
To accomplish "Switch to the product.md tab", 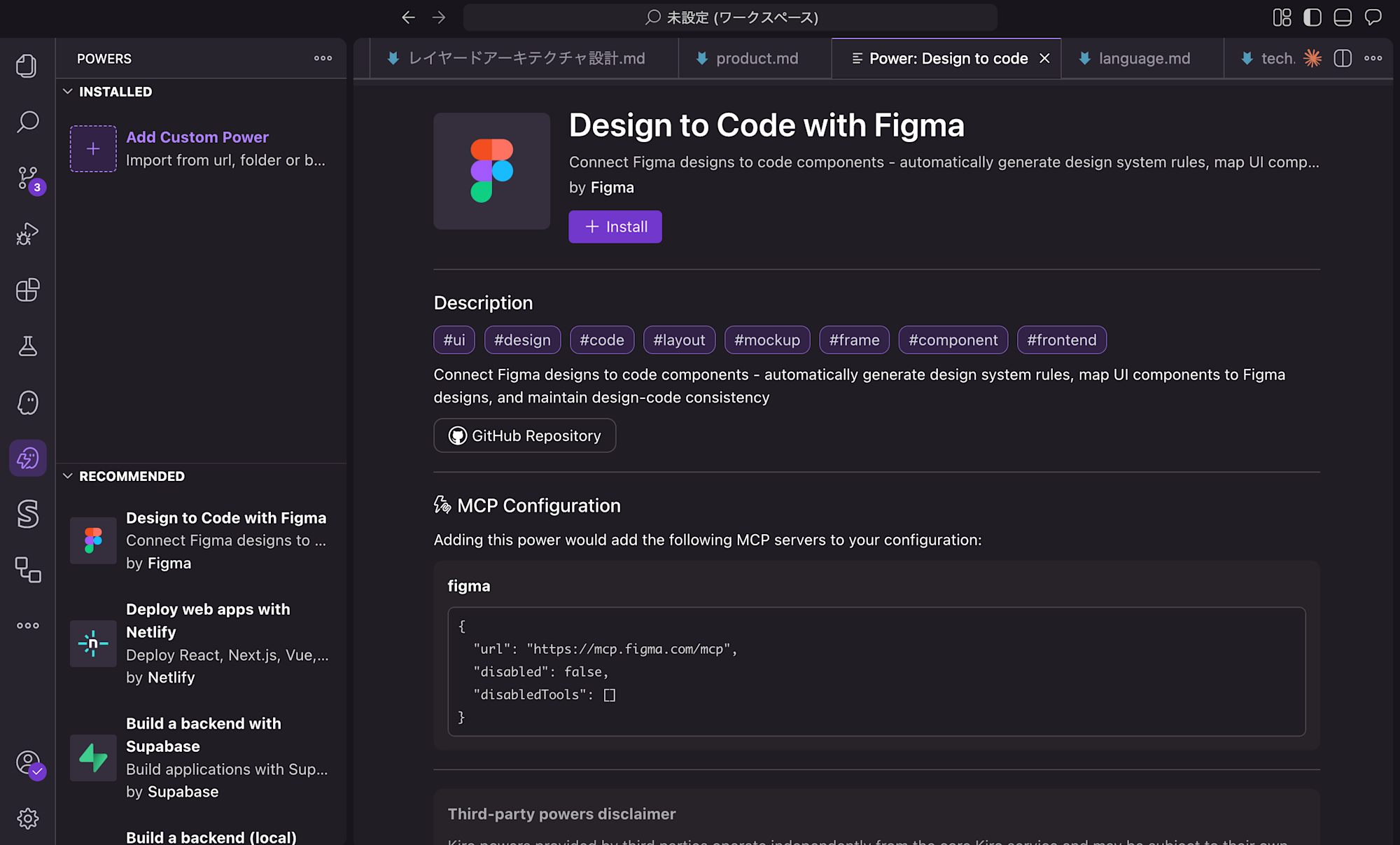I will coord(756,59).
